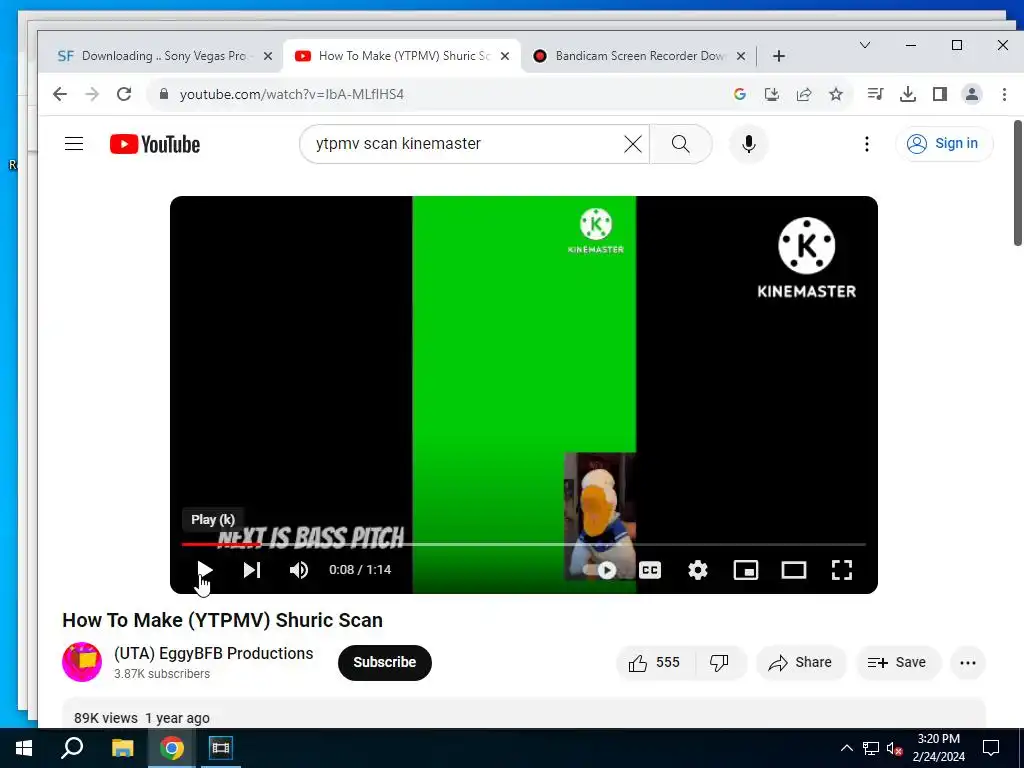
Task: Install app icon in address bar
Action: coord(771,94)
